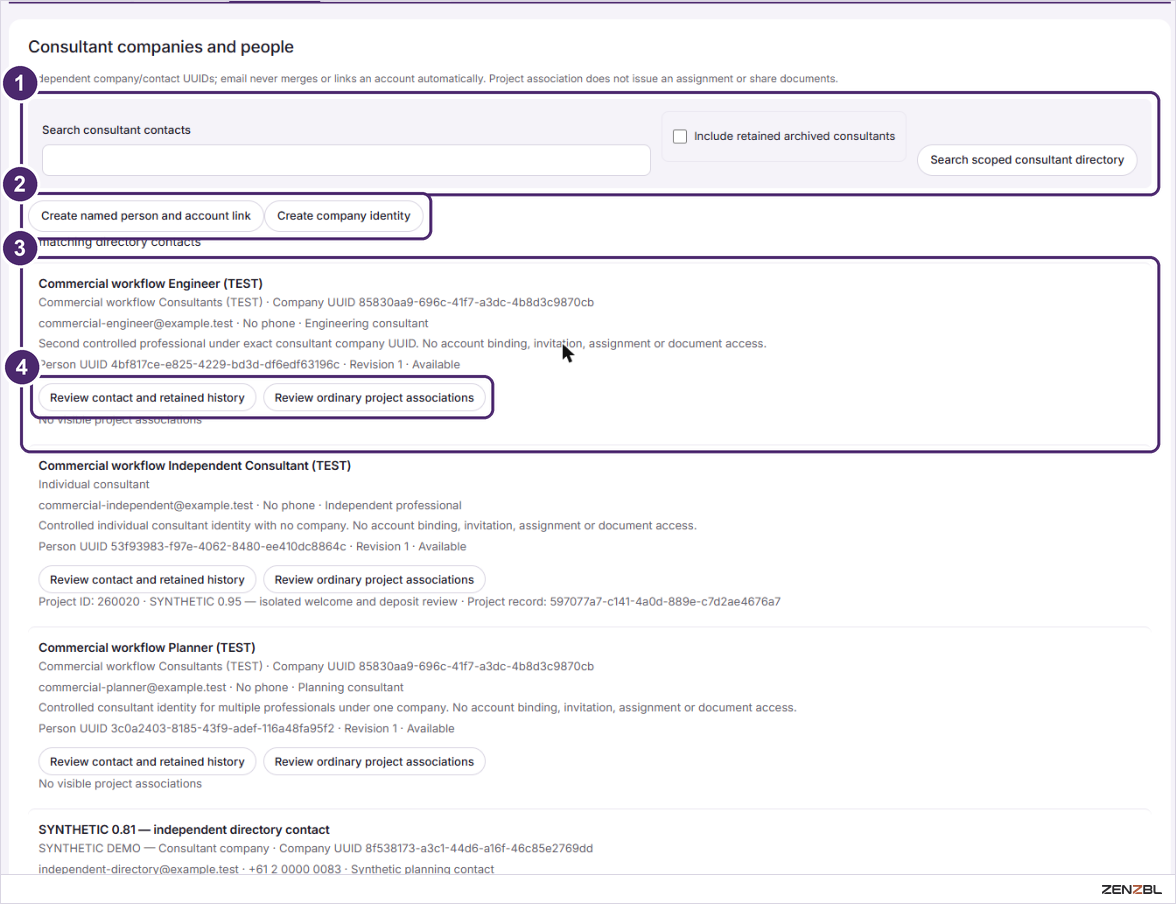
Task: Review contact and retained history for Planner
Action: [147, 761]
